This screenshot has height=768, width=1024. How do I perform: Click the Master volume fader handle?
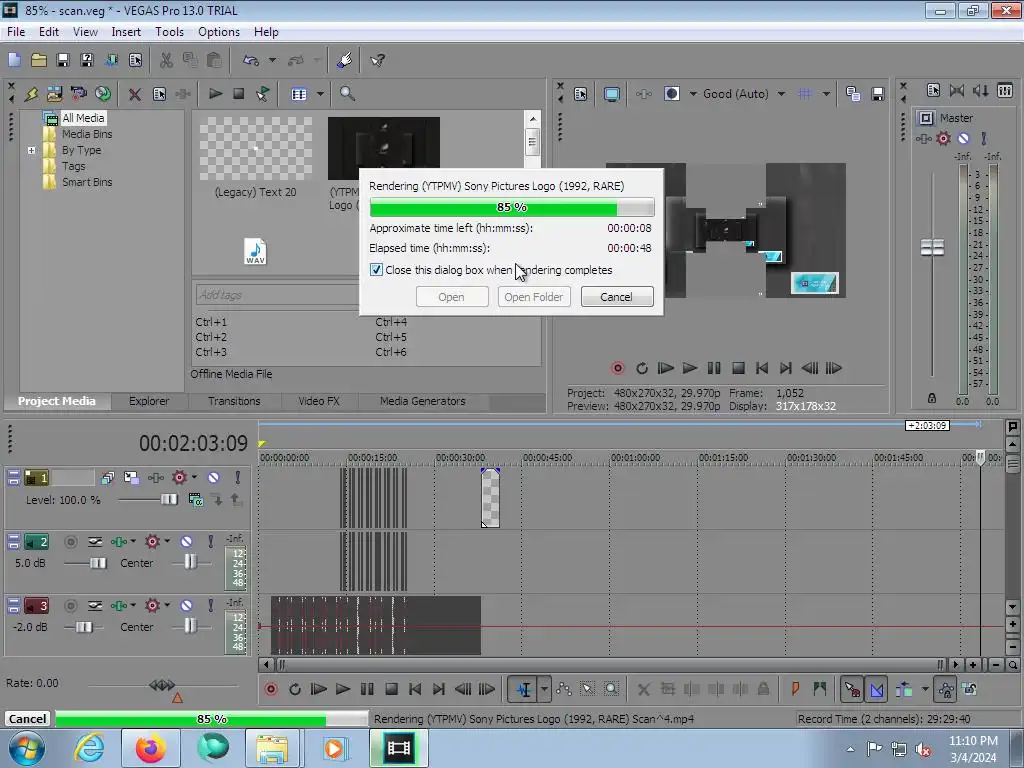(932, 248)
